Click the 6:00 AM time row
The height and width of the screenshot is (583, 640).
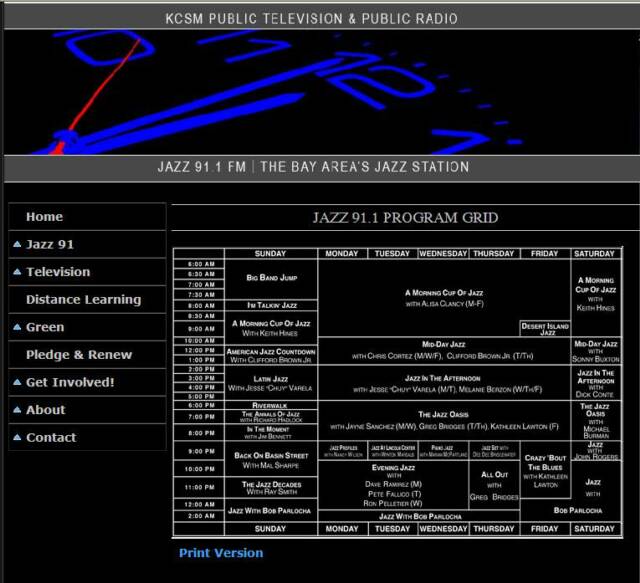199,264
